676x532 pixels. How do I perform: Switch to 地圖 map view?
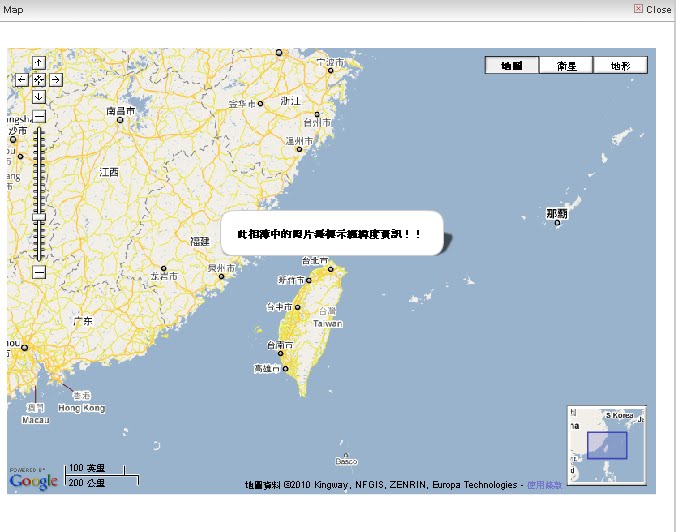512,66
